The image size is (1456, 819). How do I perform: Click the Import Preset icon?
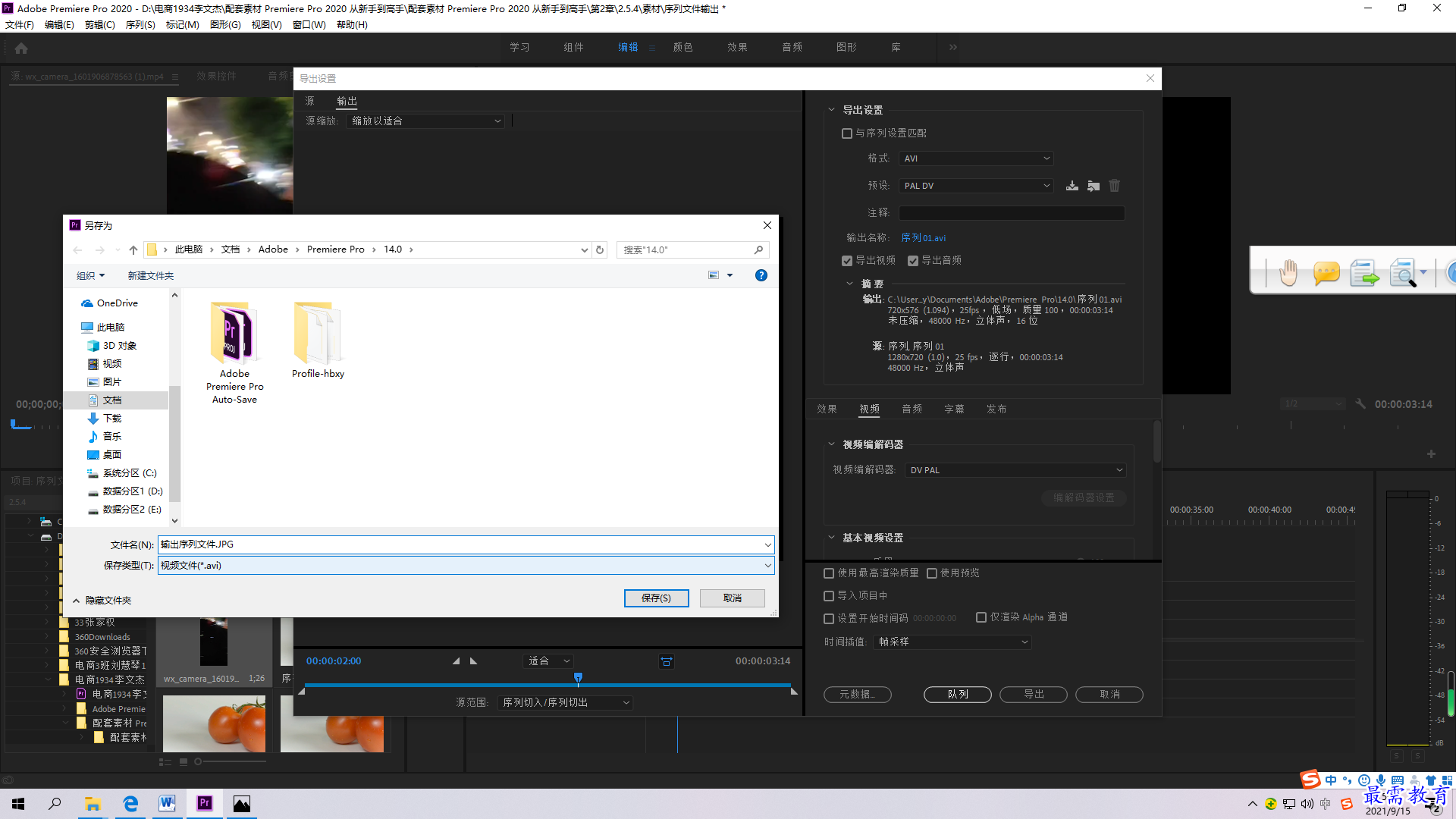coord(1094,186)
